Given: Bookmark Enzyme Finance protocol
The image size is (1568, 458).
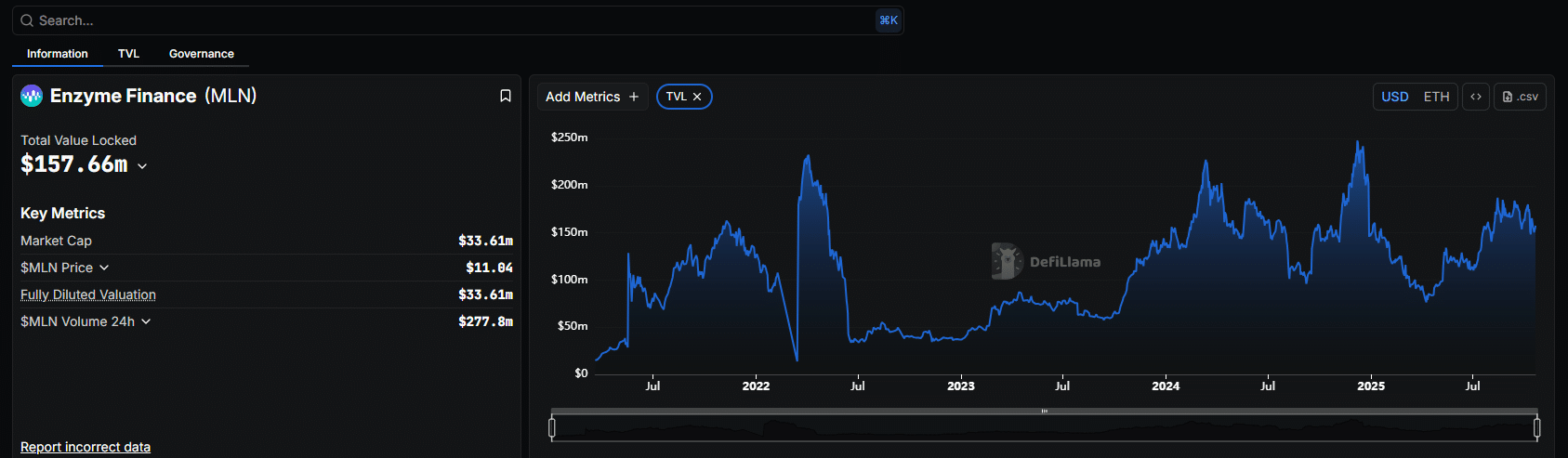Looking at the screenshot, I should click(506, 96).
